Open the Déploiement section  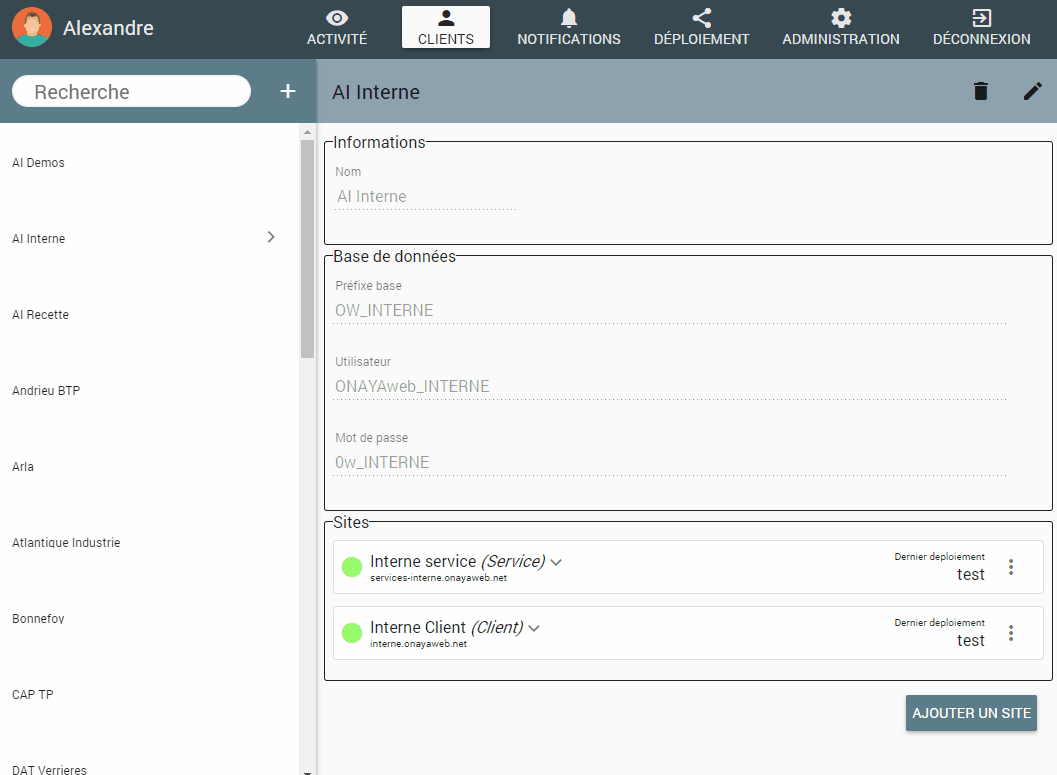(701, 28)
